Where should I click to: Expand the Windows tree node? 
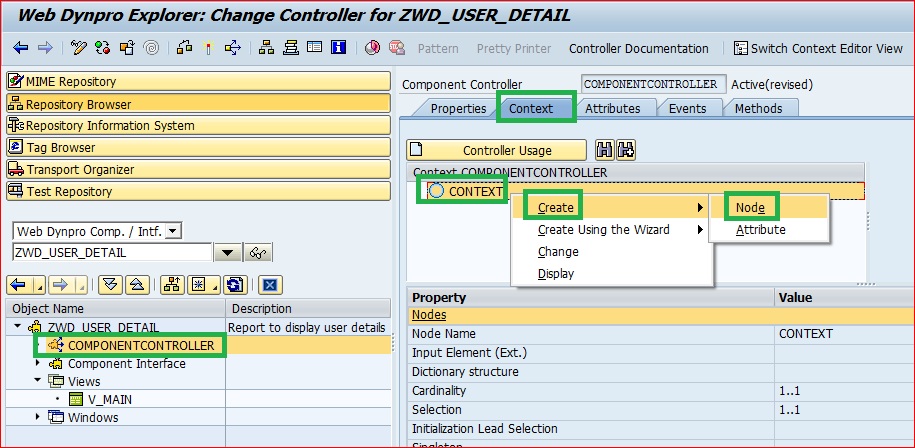pyautogui.click(x=39, y=416)
